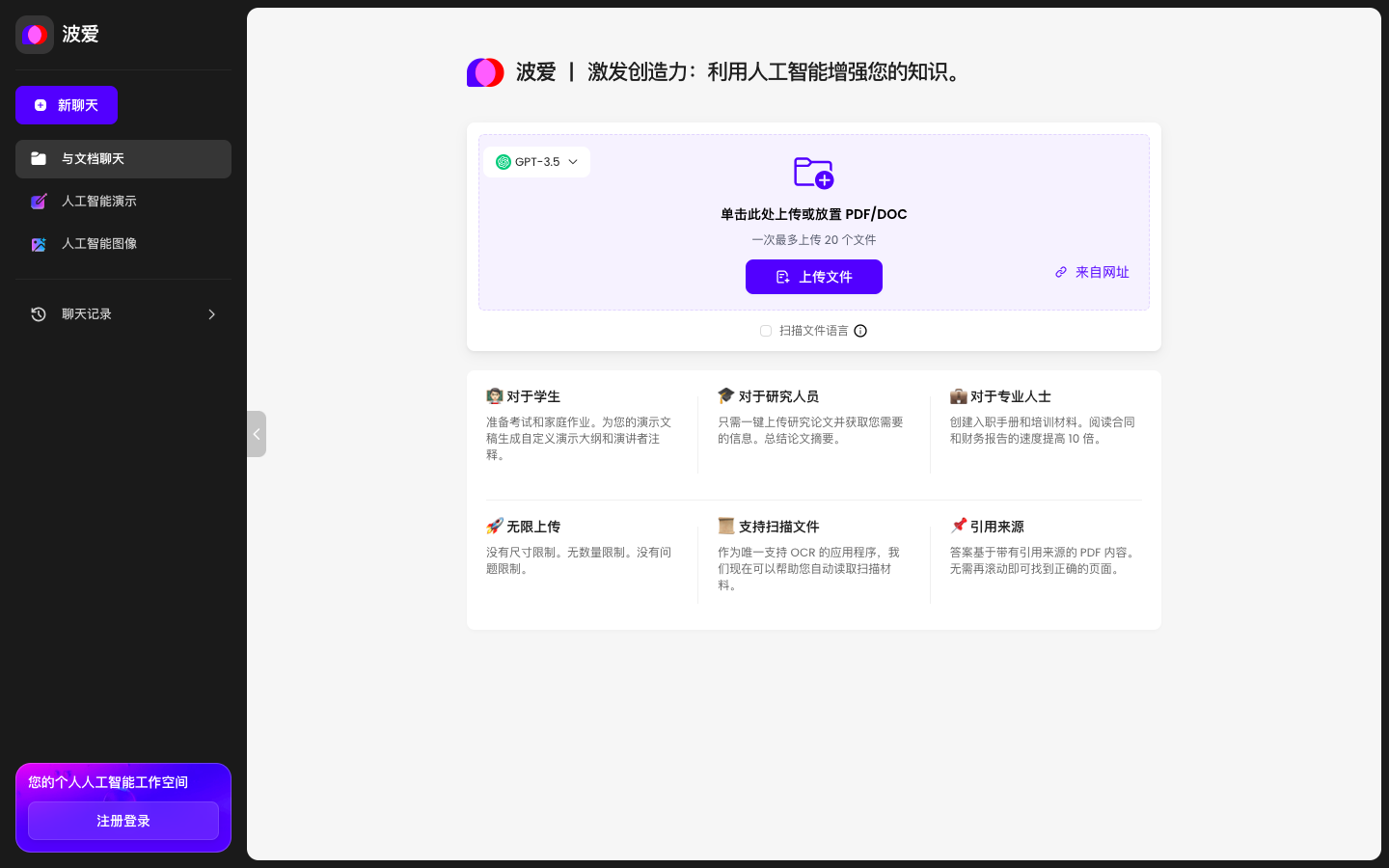The image size is (1389, 868).
Task: Click the 聊天记录 history clock icon
Action: [x=39, y=314]
